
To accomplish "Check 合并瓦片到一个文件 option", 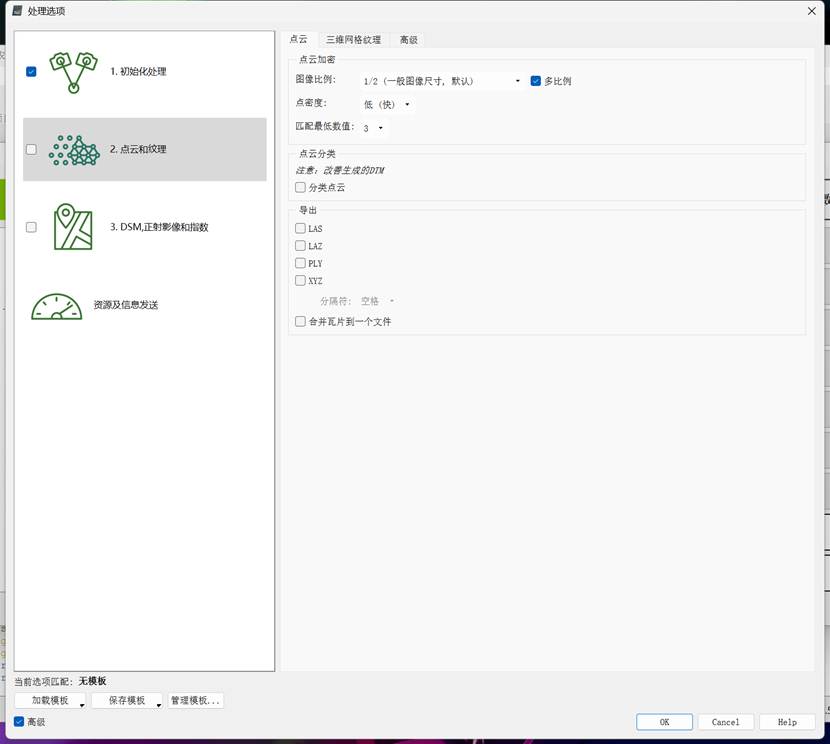I will 300,321.
